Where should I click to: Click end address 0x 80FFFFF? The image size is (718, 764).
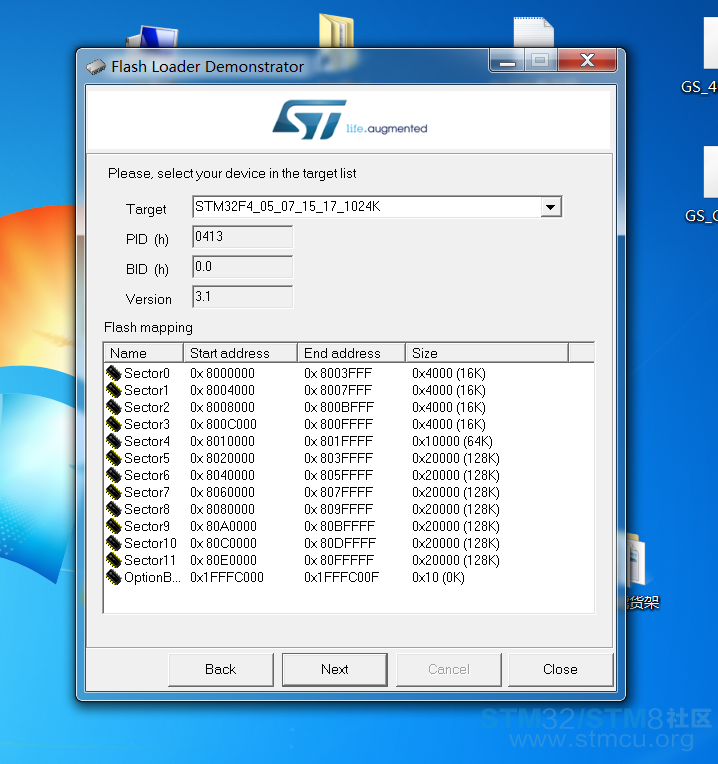pos(339,560)
